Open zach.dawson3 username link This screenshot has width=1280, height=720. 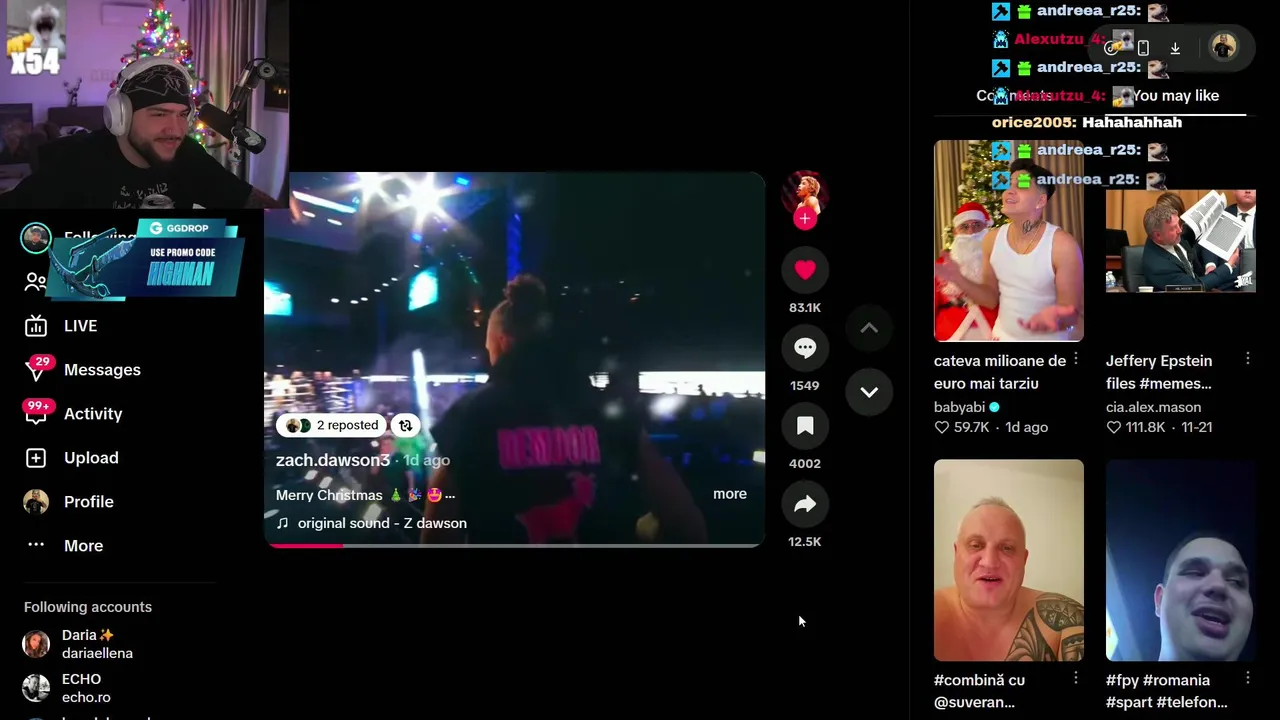pos(333,460)
